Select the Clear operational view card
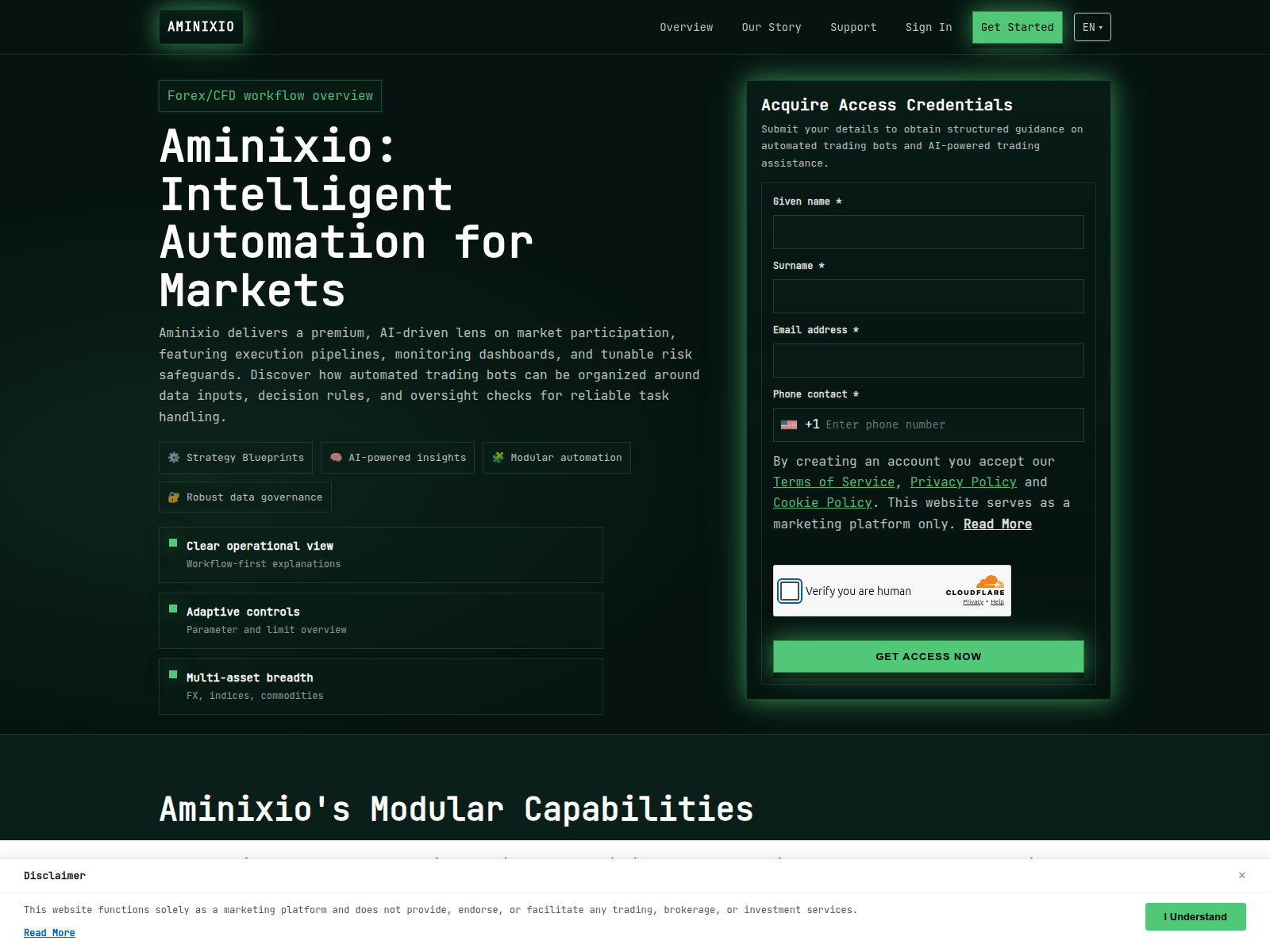Viewport: 1270px width, 952px height. coord(381,555)
